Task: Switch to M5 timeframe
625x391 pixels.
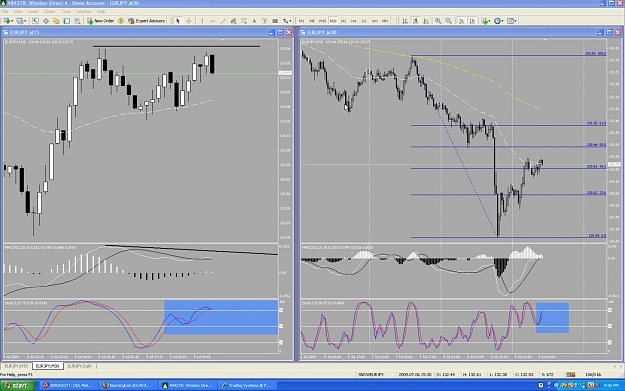Action: click(312, 21)
